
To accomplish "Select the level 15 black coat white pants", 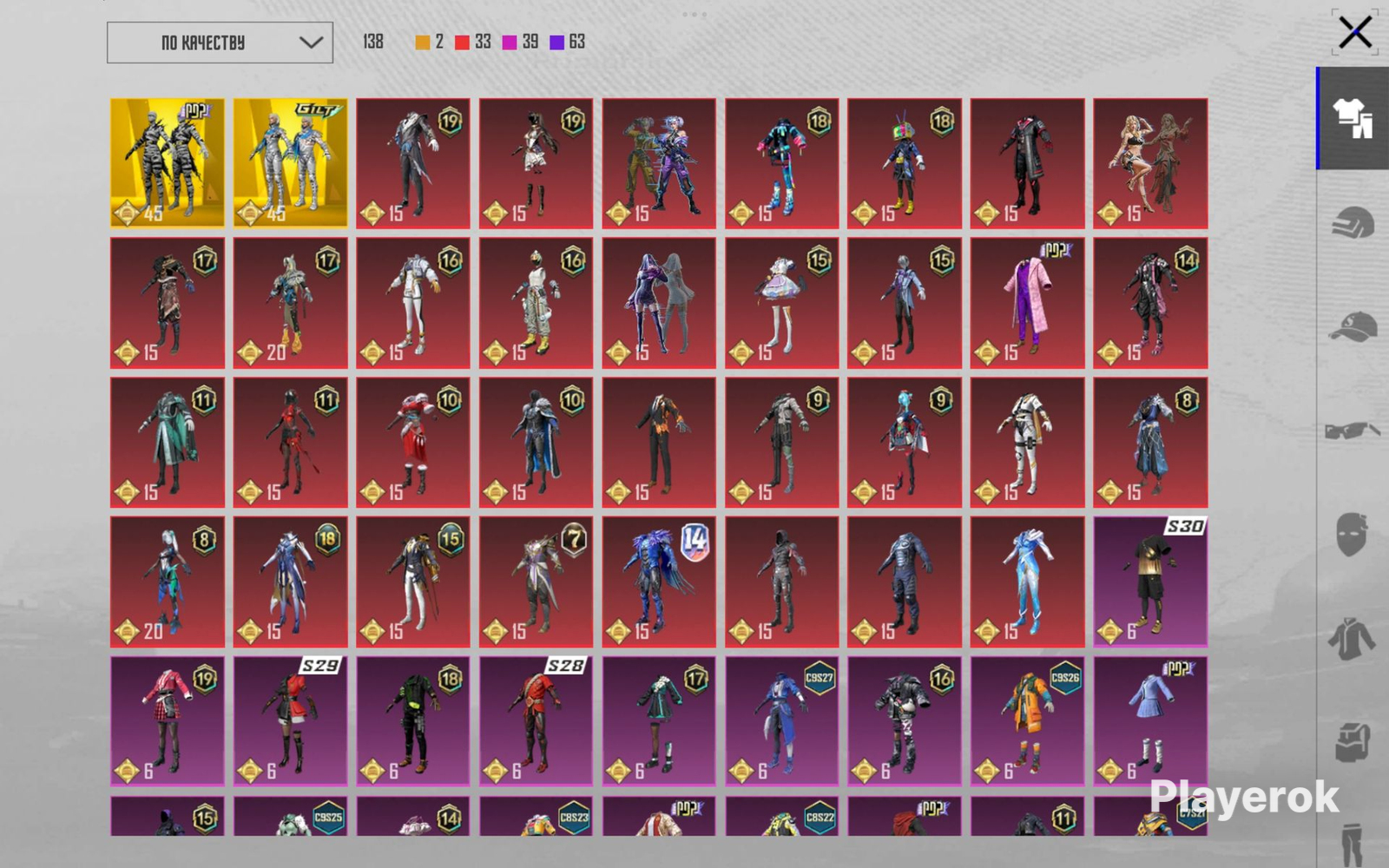I will click(413, 582).
